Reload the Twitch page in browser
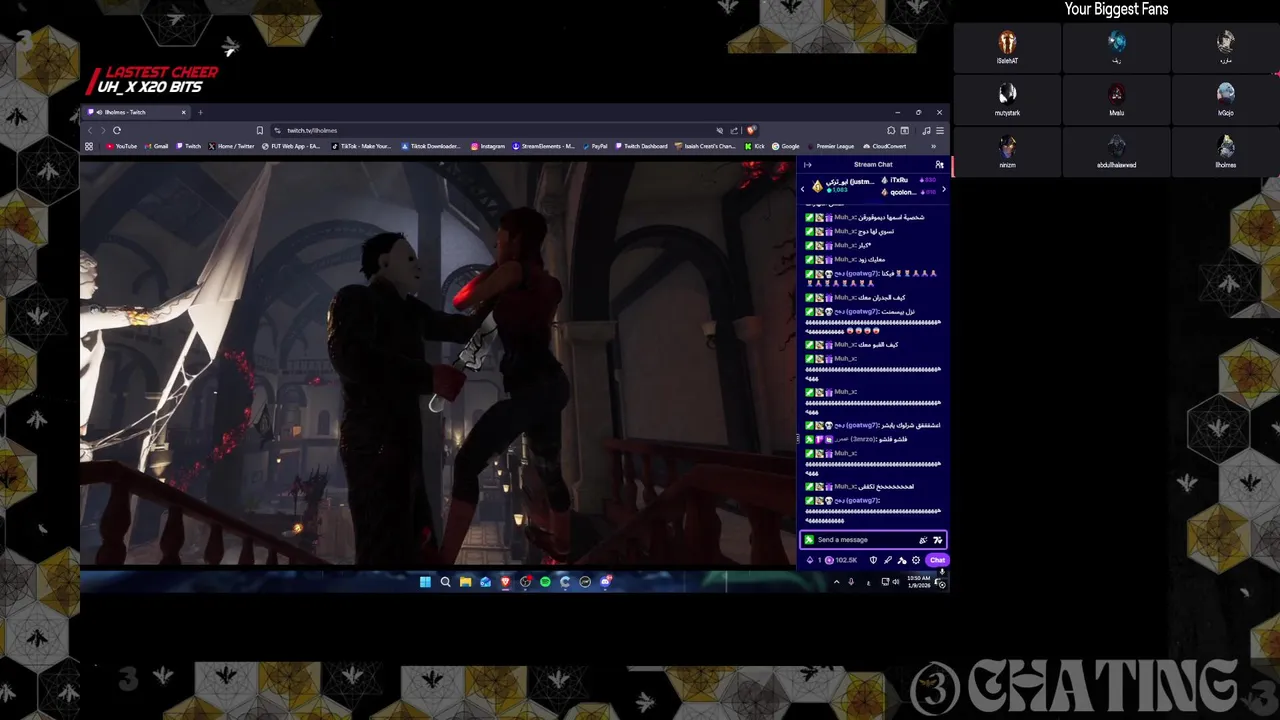This screenshot has height=720, width=1280. [117, 130]
